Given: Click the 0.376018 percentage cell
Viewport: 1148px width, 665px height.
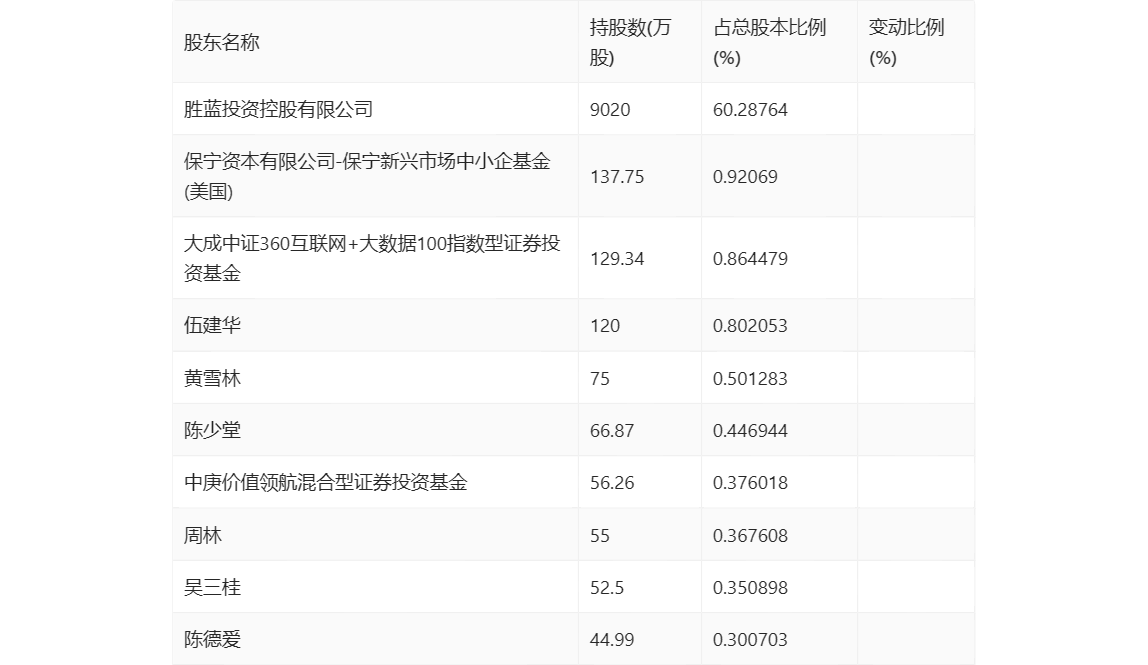Looking at the screenshot, I should [x=750, y=483].
